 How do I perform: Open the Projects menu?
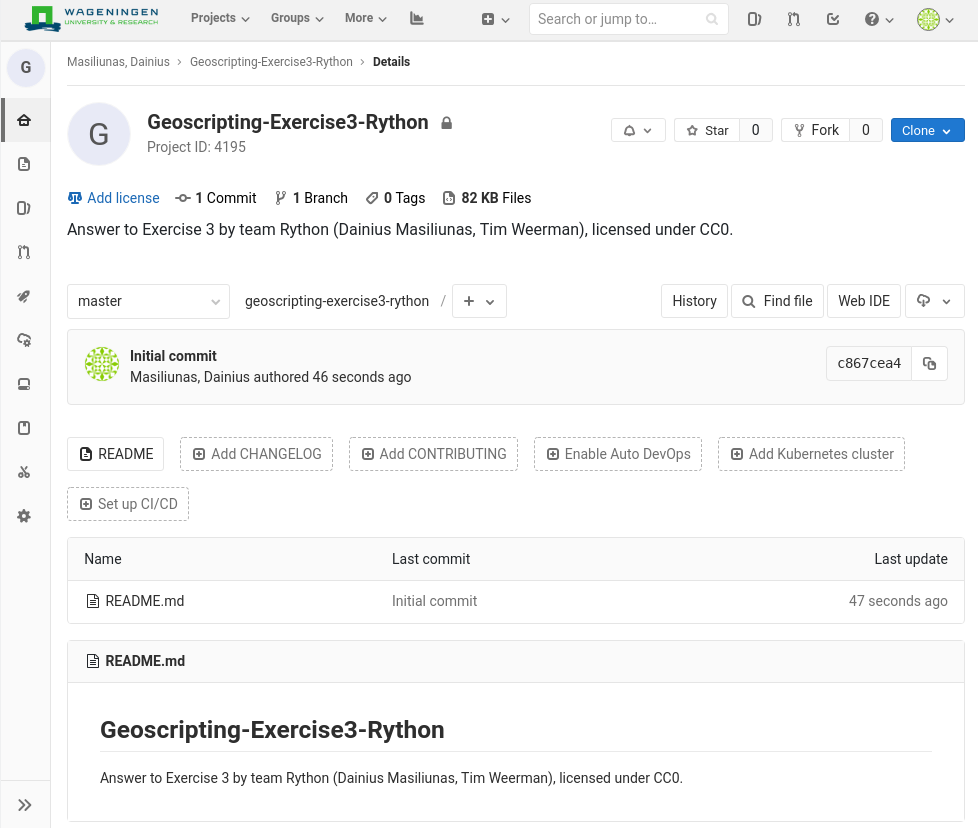pyautogui.click(x=219, y=18)
